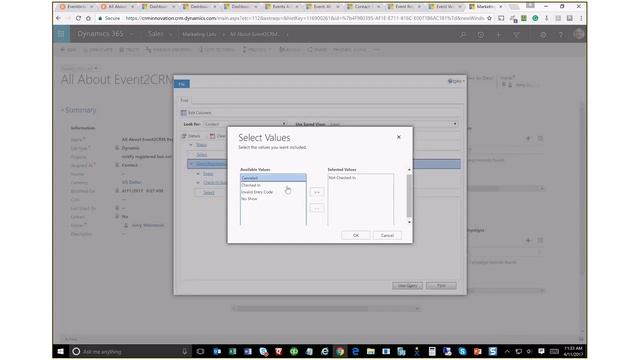This screenshot has width=640, height=360.
Task: Open the Sales area dropdown chevron
Action: pos(171,35)
